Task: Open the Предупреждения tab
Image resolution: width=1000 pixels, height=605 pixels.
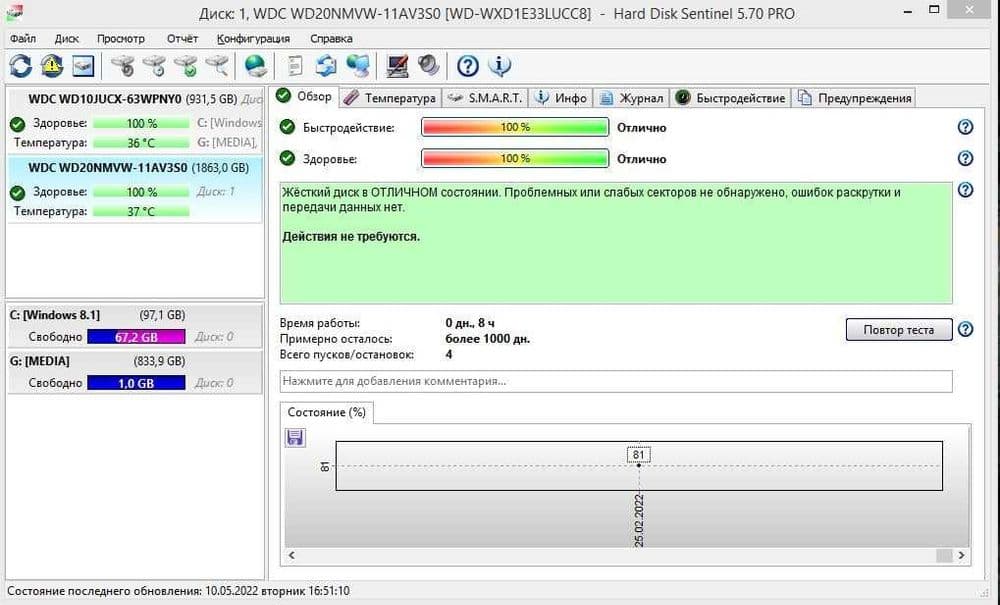Action: point(854,98)
